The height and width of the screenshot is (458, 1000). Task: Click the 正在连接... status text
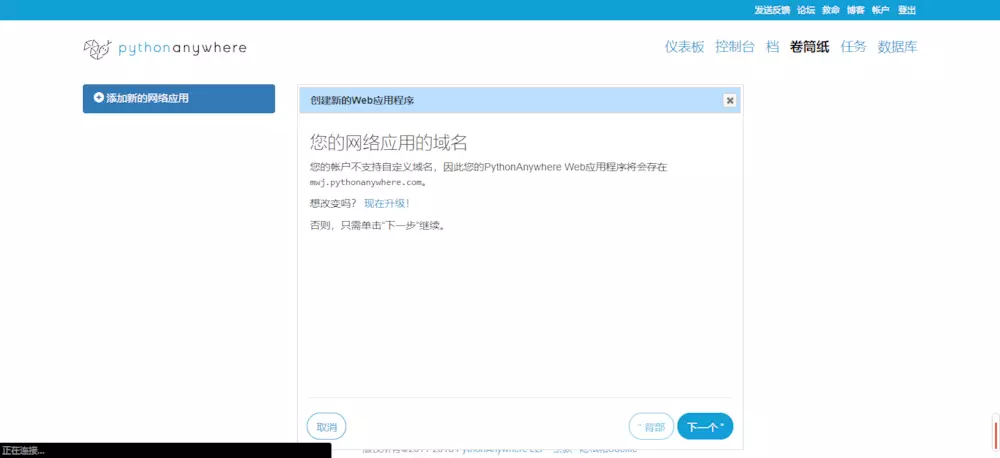[x=24, y=451]
